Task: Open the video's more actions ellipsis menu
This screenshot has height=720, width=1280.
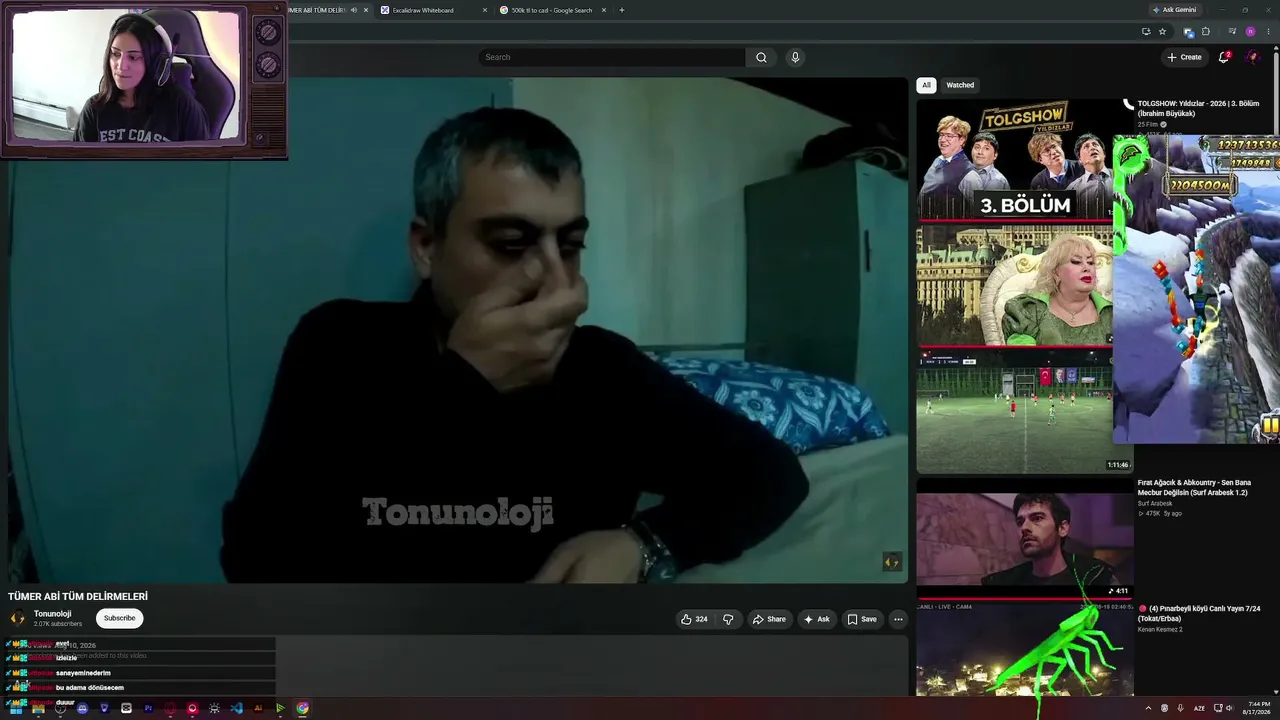Action: [x=898, y=619]
